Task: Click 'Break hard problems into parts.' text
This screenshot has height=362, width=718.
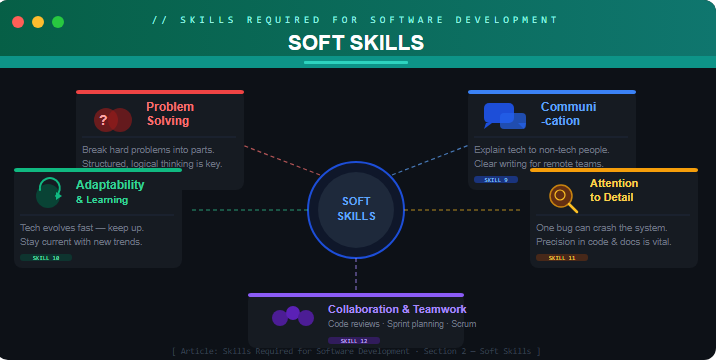Action: 148,150
